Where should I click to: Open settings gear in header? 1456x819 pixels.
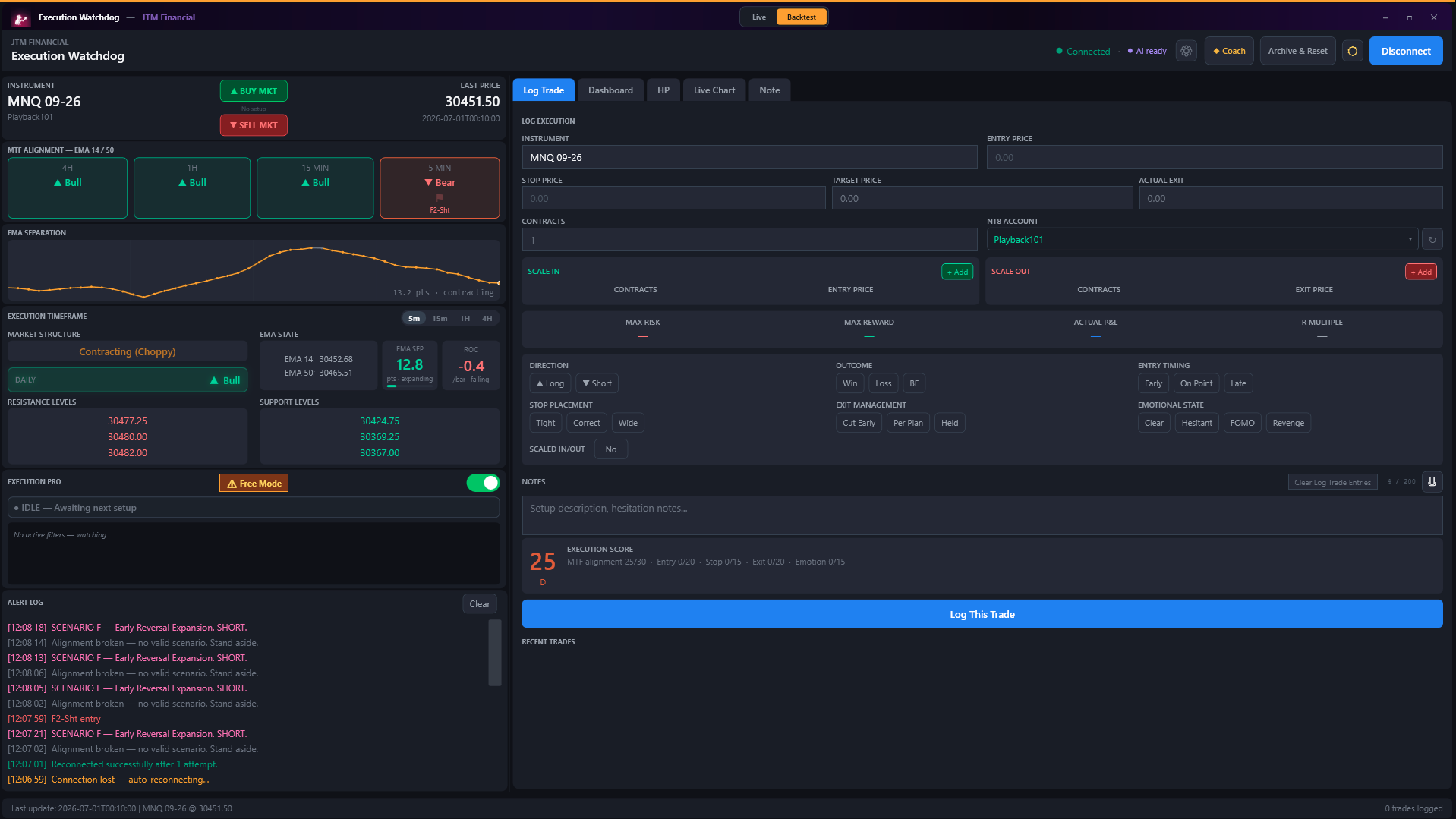coord(1186,51)
